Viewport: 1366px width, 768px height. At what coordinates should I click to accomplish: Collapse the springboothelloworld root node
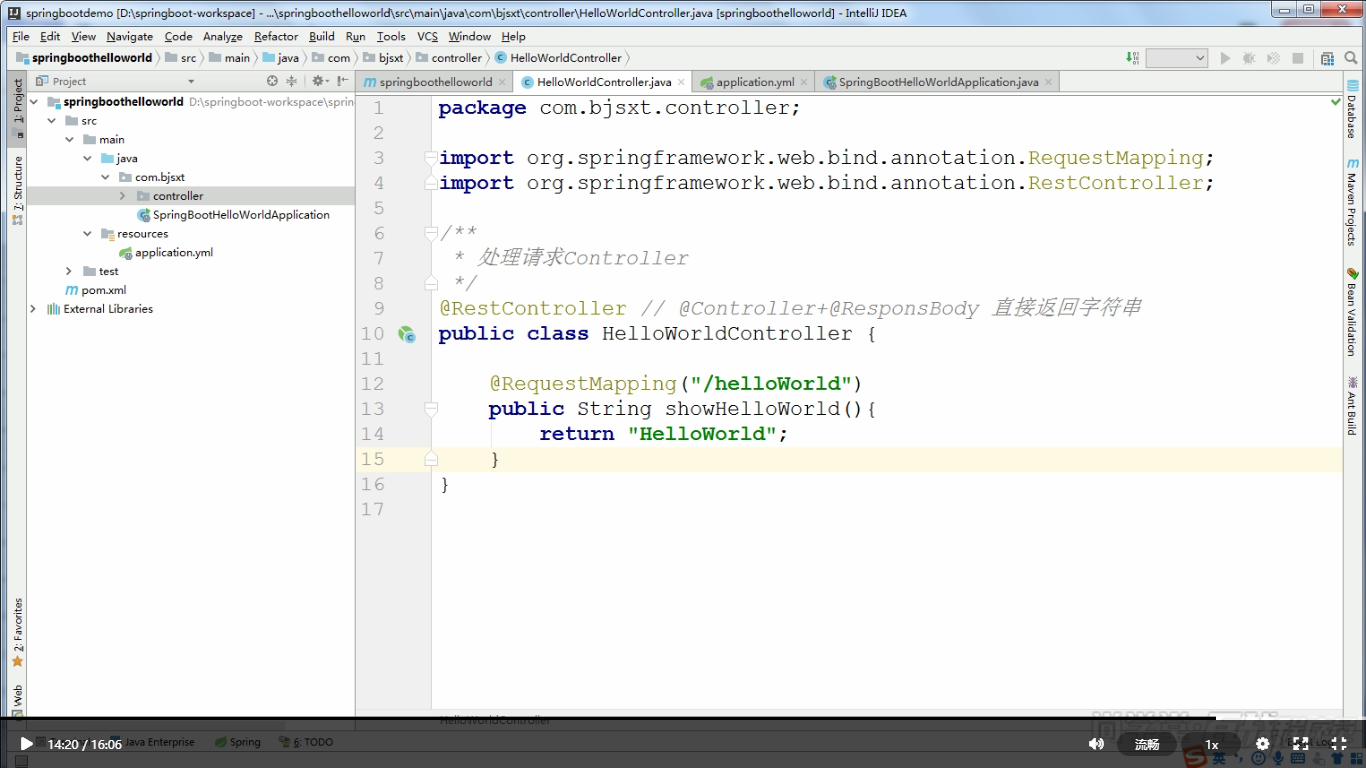pyautogui.click(x=34, y=101)
